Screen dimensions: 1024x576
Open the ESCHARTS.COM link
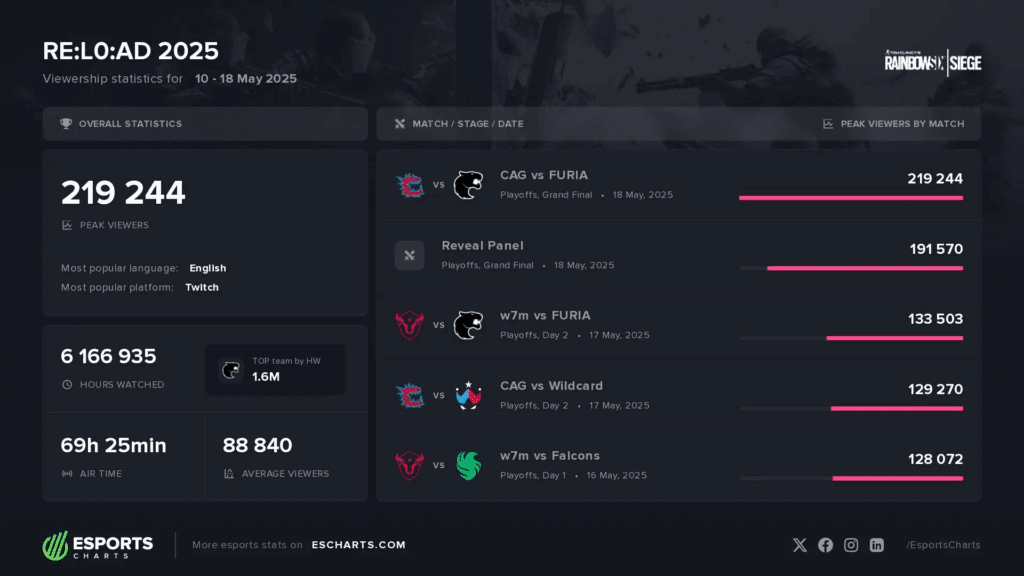pos(358,545)
